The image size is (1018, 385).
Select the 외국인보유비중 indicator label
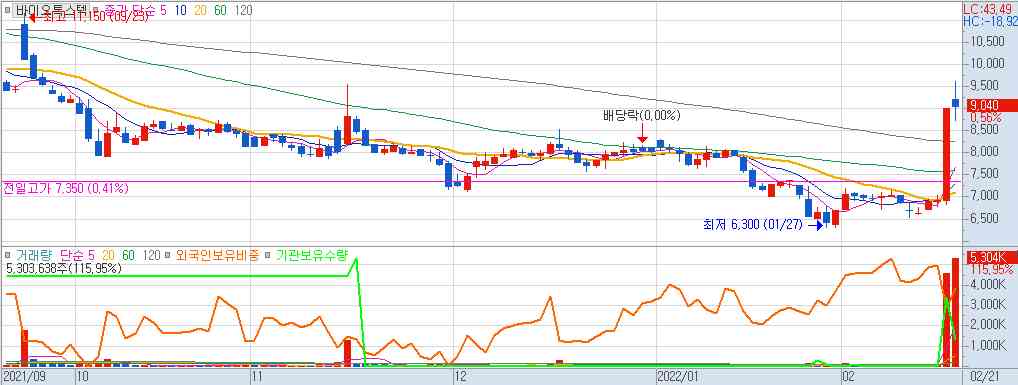point(218,255)
